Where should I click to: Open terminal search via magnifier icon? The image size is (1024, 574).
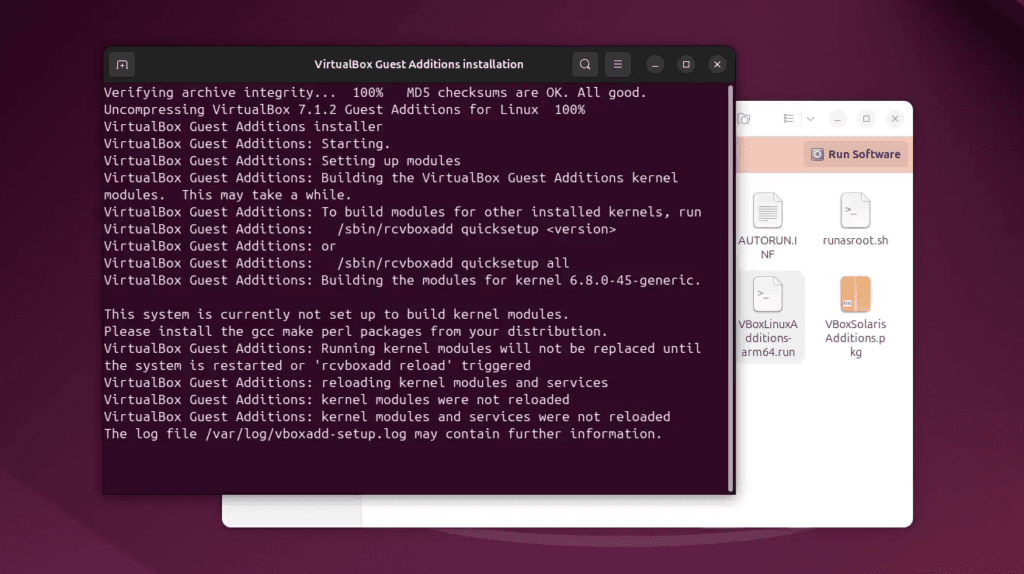585,65
